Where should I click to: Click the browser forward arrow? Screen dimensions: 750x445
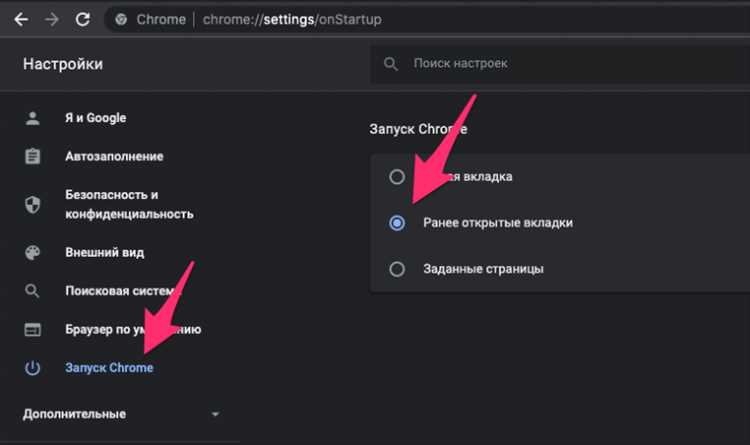(x=51, y=19)
